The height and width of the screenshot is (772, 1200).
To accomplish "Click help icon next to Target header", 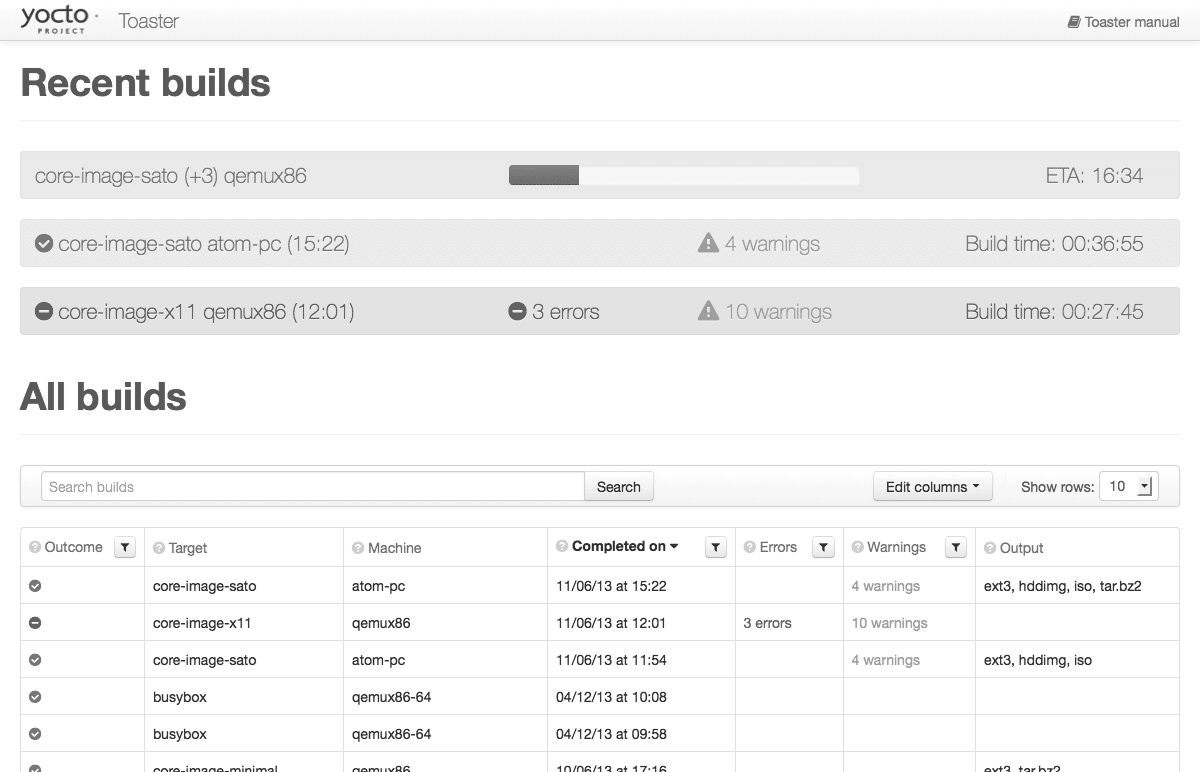I will [x=159, y=548].
